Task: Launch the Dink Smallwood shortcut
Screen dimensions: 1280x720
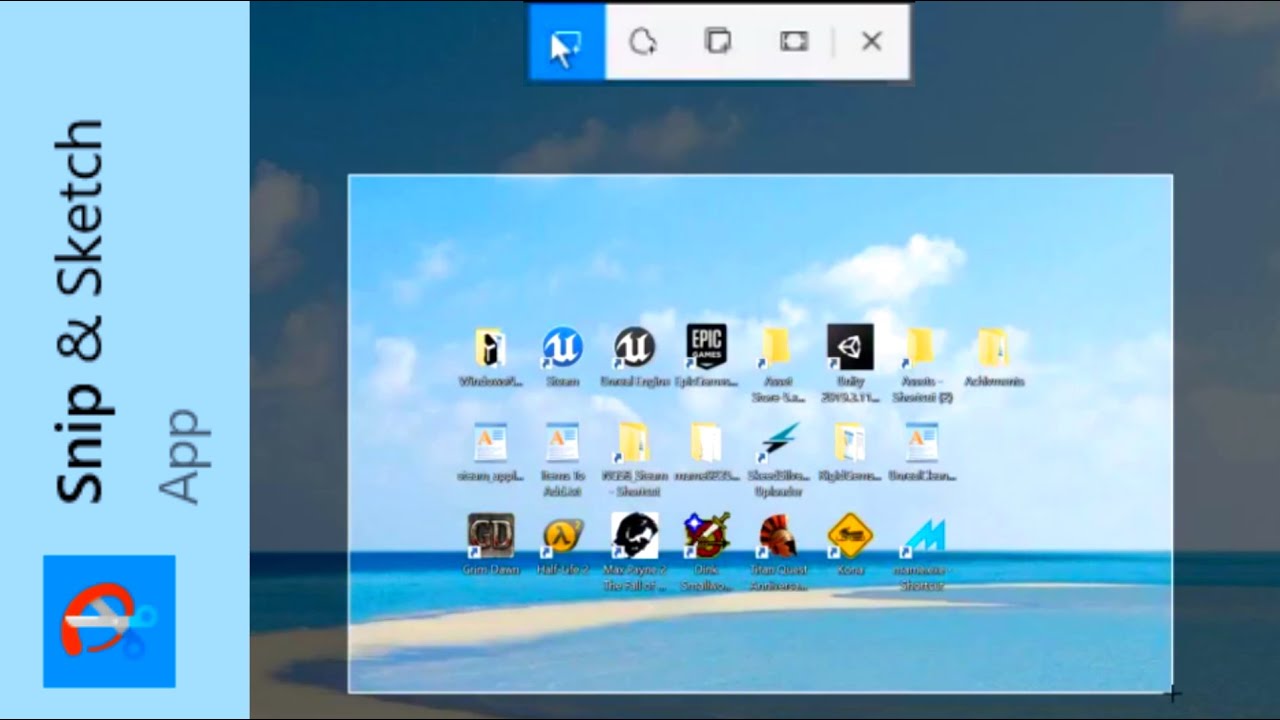Action: click(706, 552)
